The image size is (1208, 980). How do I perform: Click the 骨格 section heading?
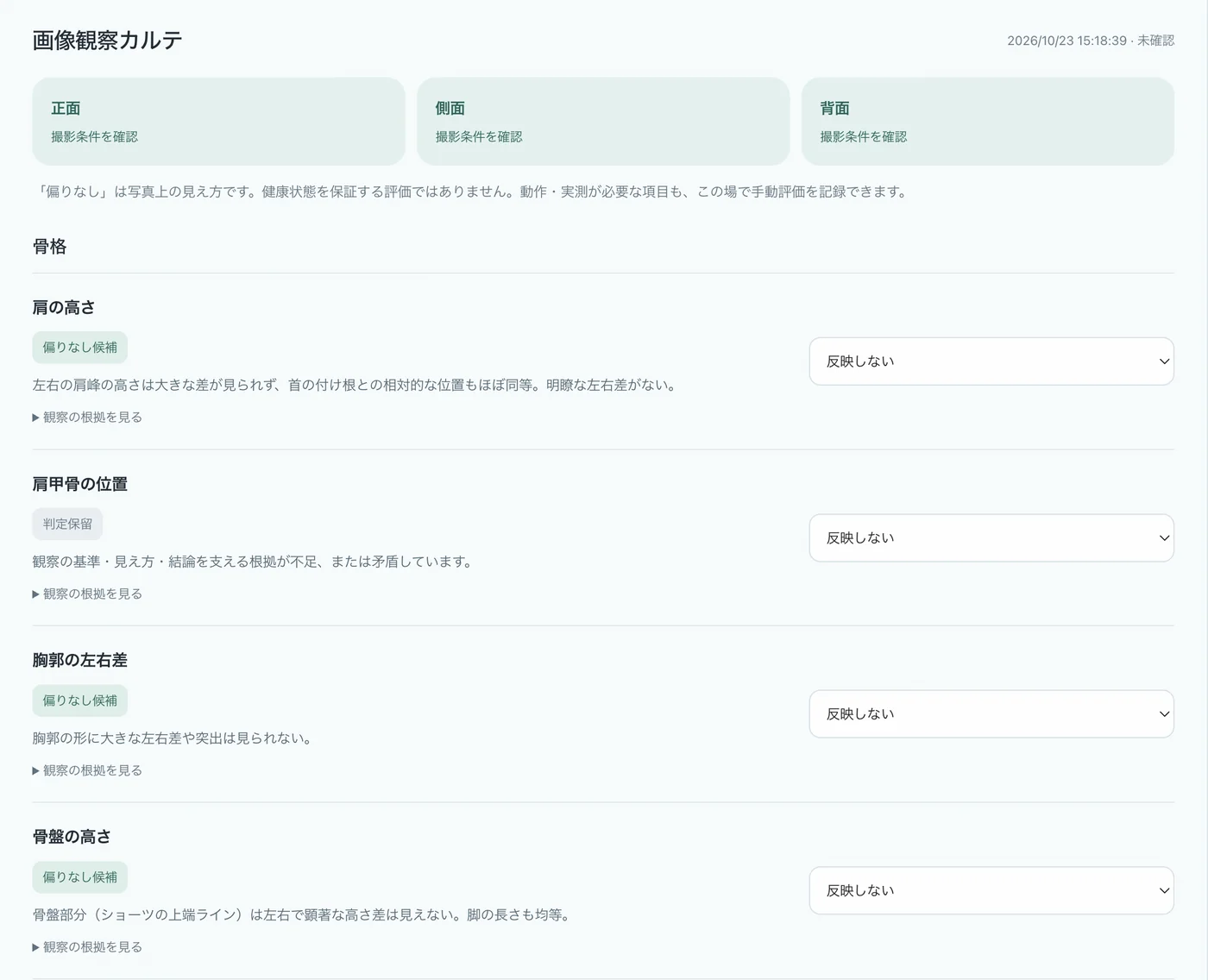[x=50, y=247]
